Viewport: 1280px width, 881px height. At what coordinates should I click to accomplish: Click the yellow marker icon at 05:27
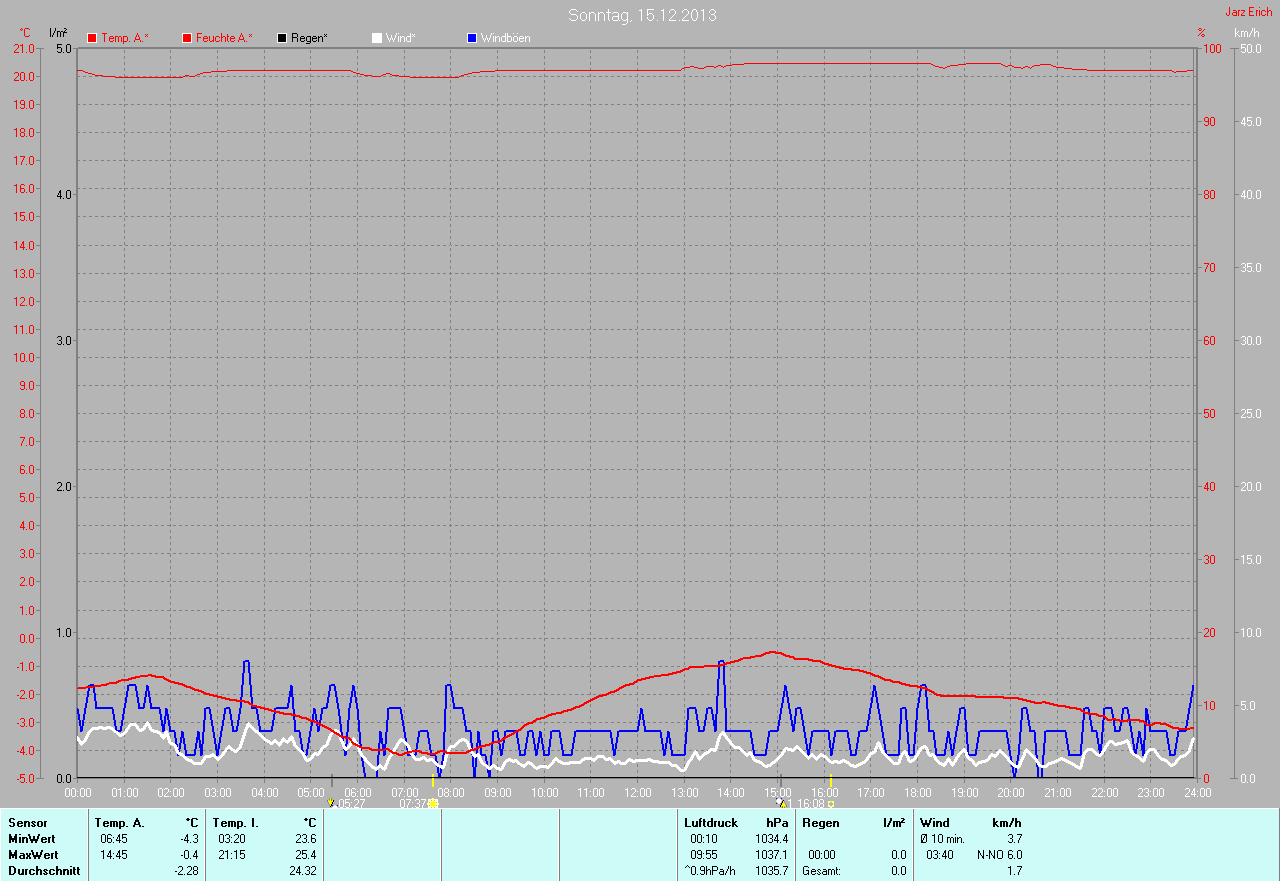point(331,802)
